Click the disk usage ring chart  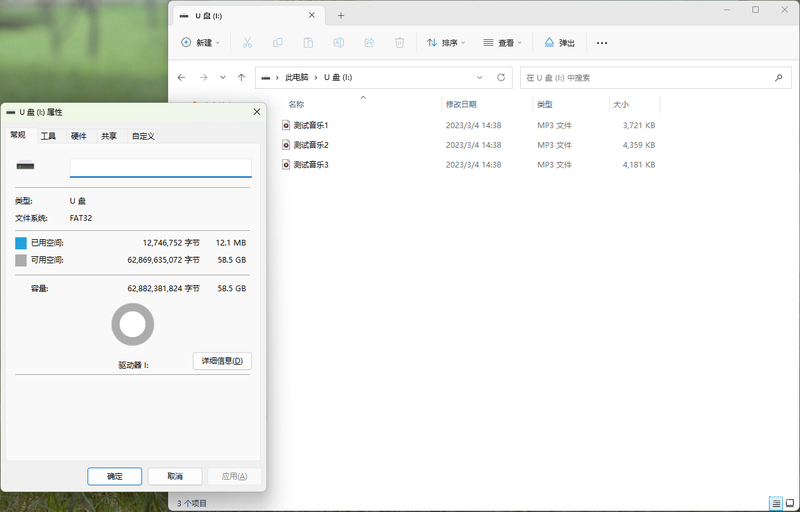(x=133, y=324)
